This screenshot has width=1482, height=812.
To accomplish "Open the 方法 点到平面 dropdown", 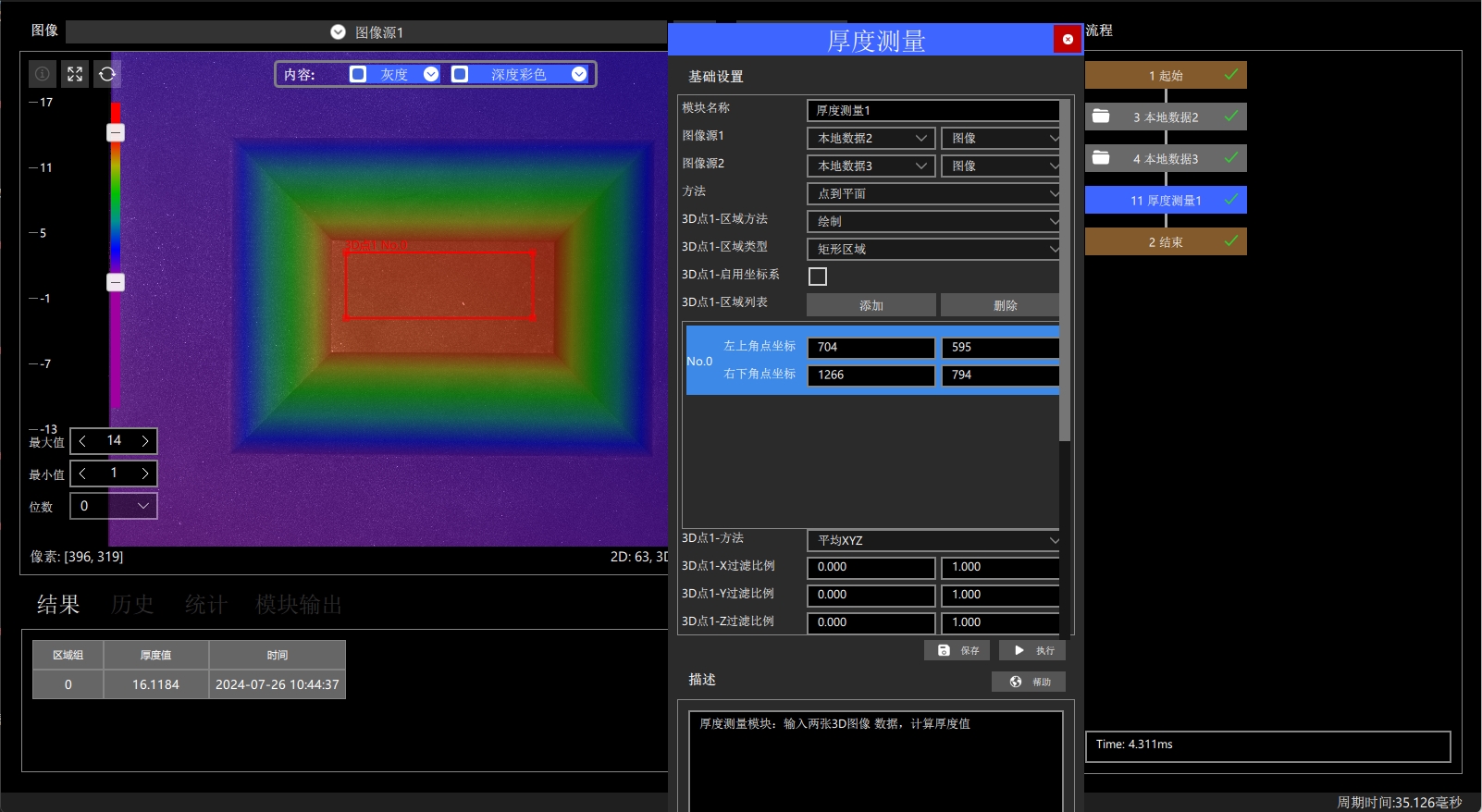I will click(934, 193).
